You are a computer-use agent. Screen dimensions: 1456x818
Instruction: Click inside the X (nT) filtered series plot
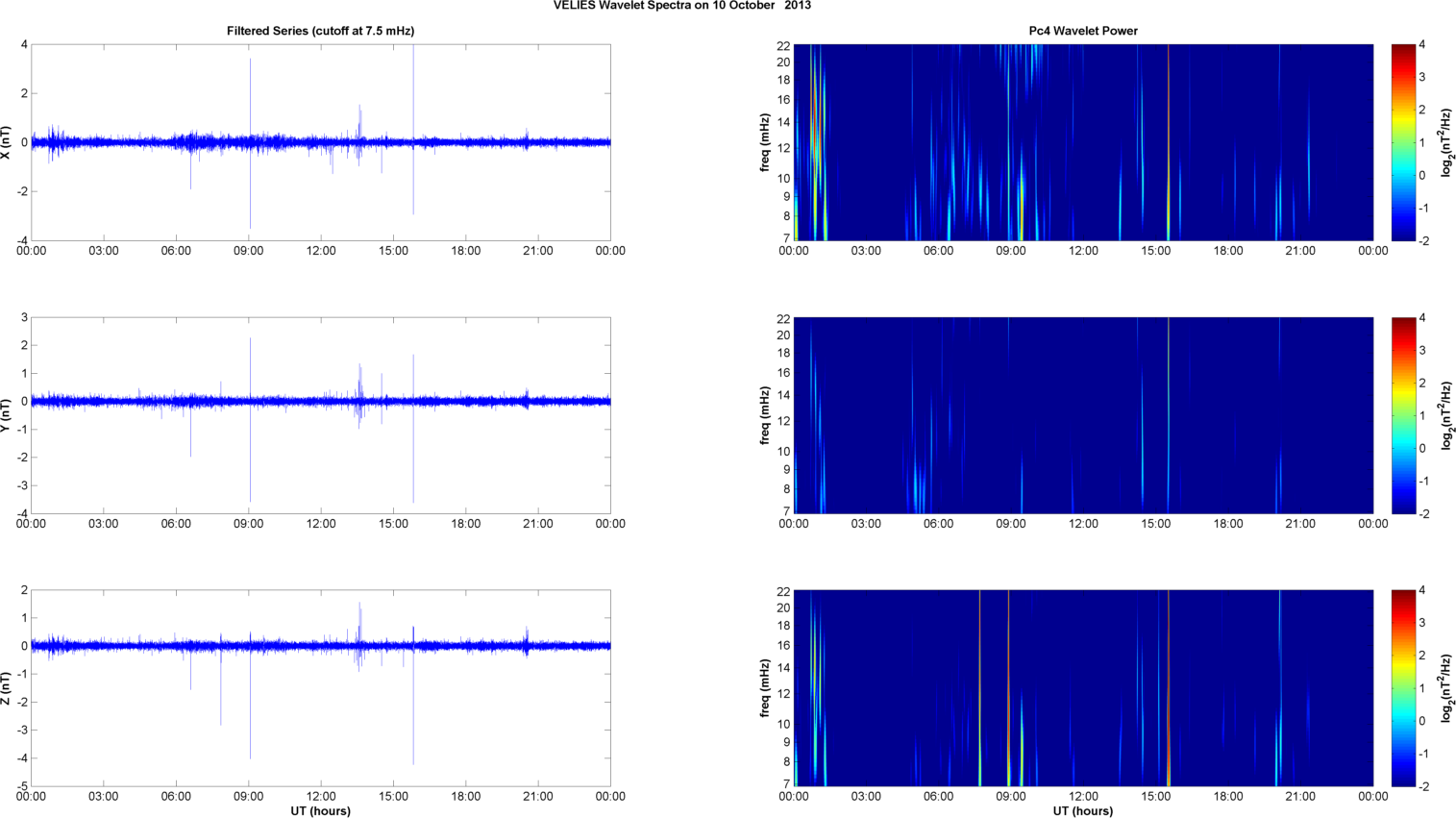pos(321,142)
